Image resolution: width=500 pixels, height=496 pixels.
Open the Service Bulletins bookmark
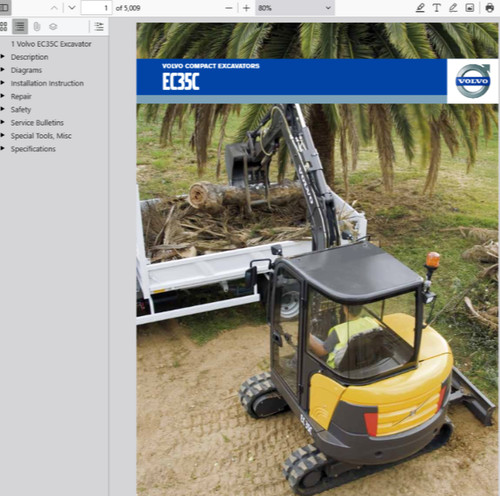pyautogui.click(x=37, y=123)
